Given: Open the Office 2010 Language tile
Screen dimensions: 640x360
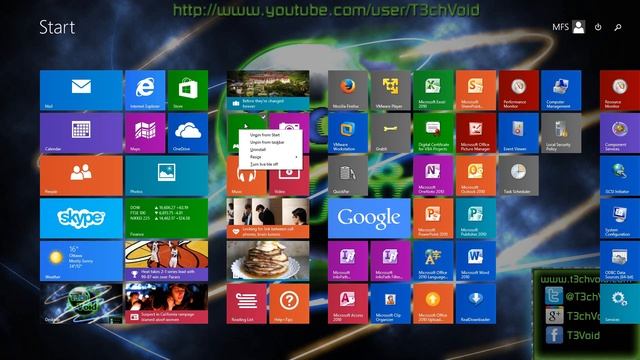Looking at the screenshot, I should click(433, 261).
